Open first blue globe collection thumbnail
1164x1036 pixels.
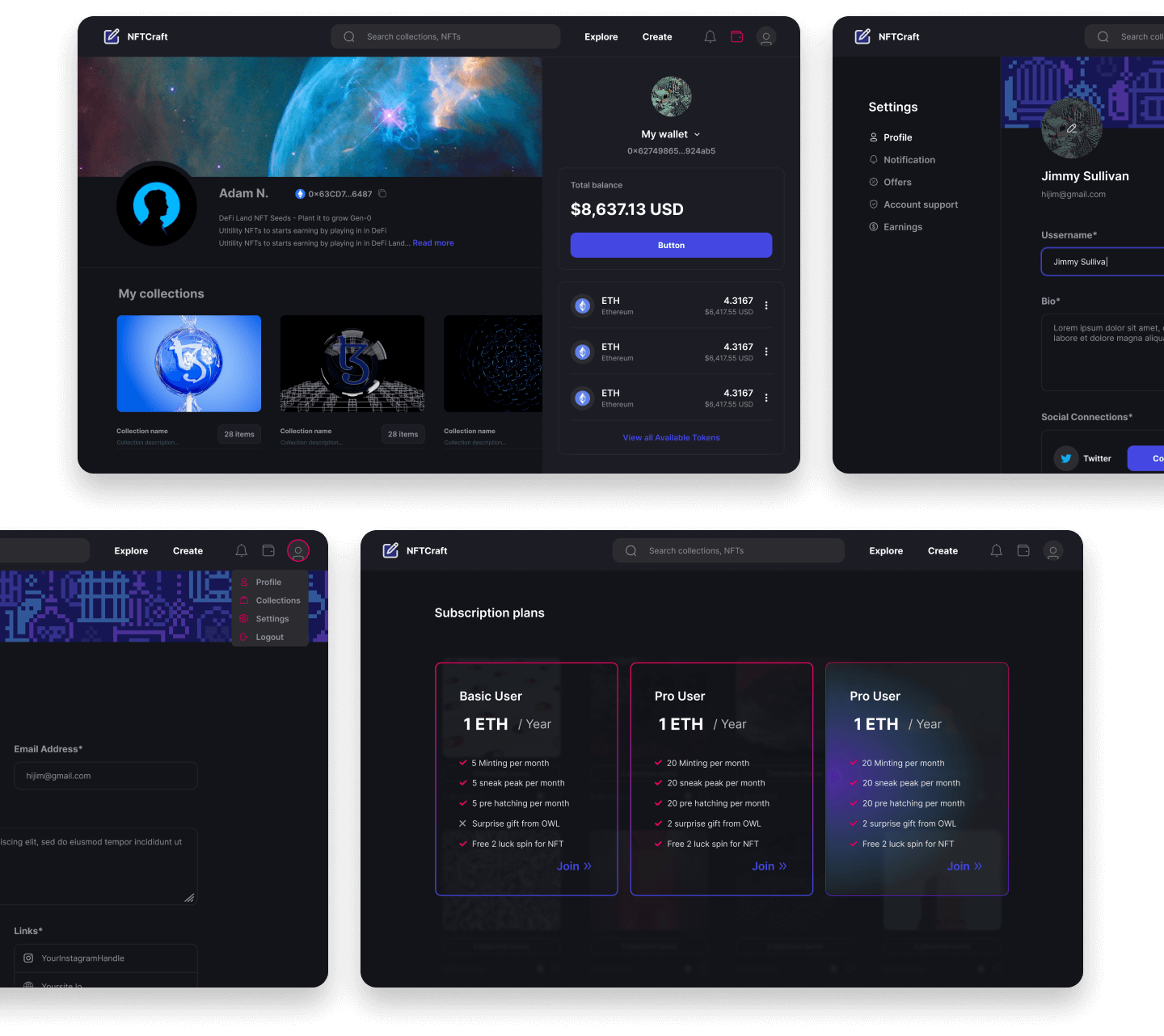pos(189,364)
